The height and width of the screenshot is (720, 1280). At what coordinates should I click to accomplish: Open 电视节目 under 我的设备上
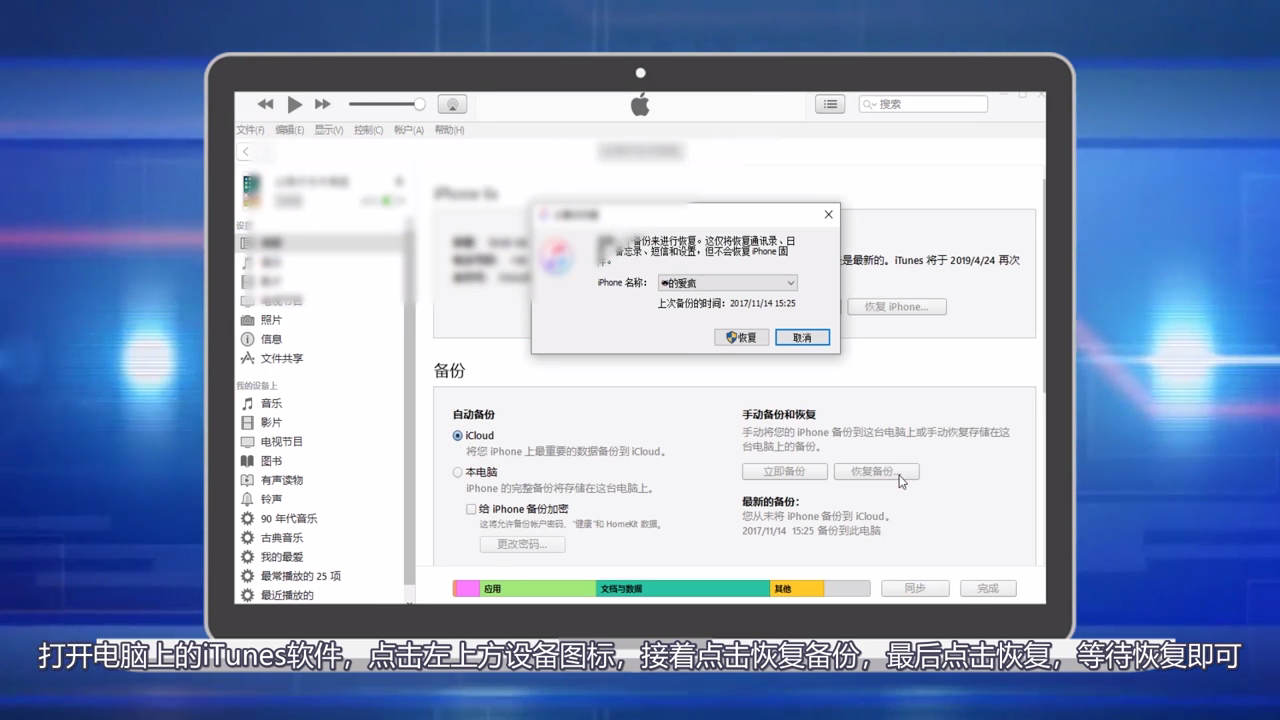pos(272,441)
